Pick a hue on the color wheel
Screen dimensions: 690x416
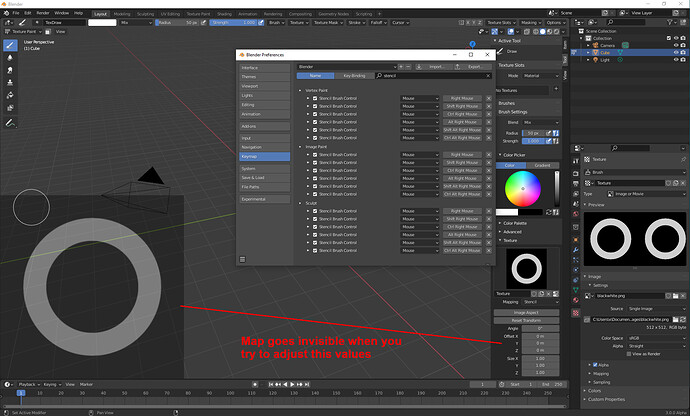coord(523,188)
